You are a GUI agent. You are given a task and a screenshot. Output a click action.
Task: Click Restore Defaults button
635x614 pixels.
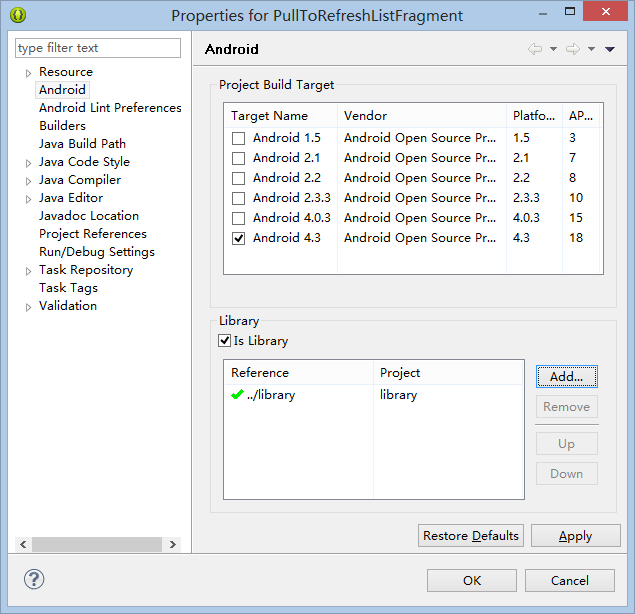[471, 536]
